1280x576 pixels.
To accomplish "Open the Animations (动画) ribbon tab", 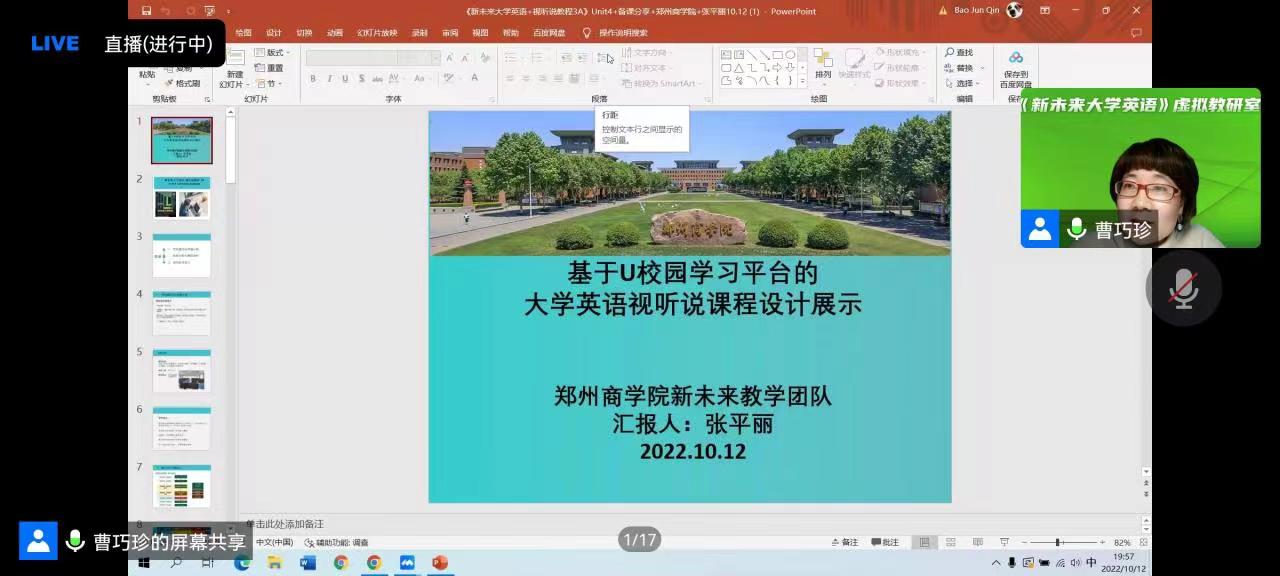I will [x=334, y=33].
